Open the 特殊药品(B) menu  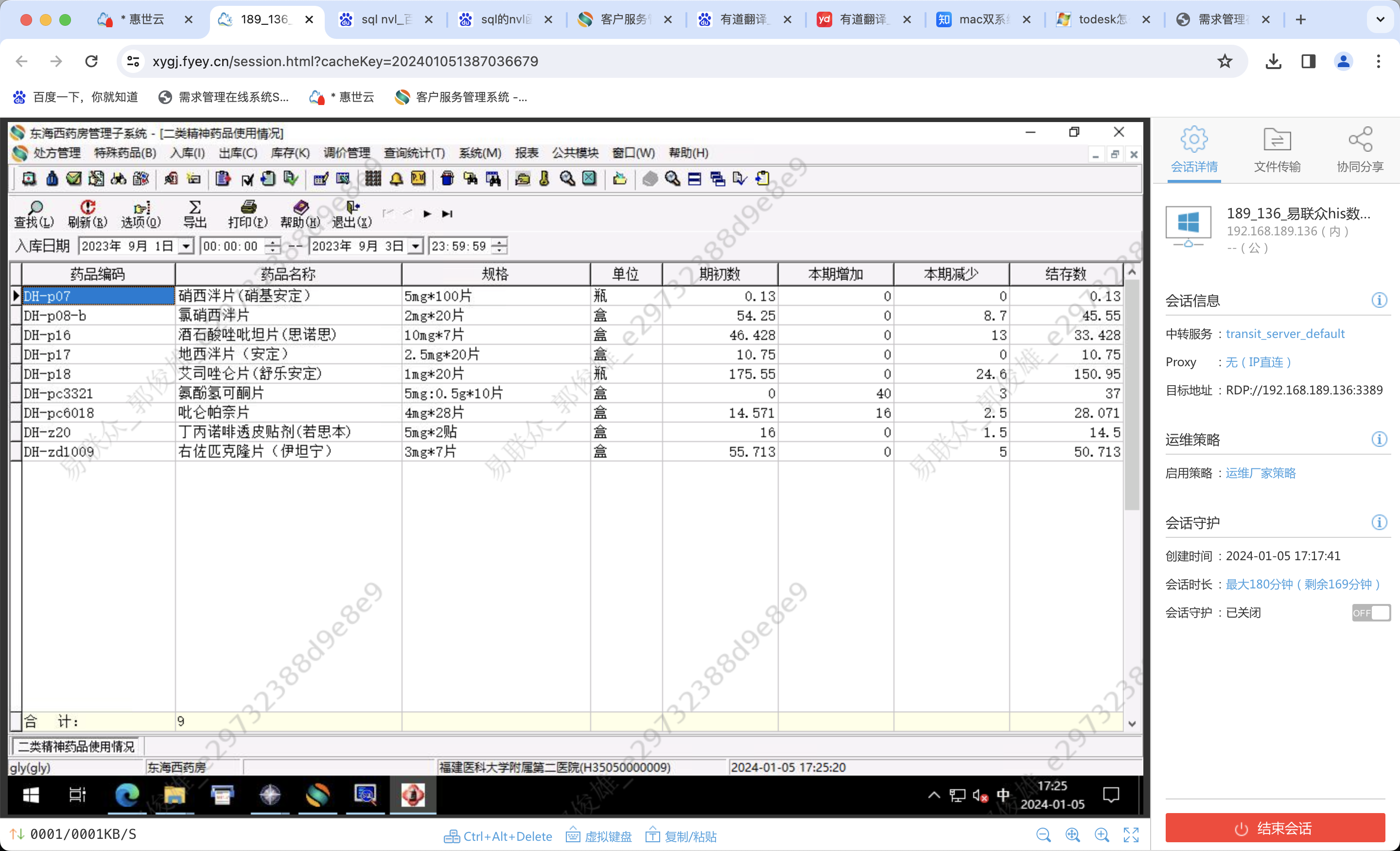pos(125,153)
